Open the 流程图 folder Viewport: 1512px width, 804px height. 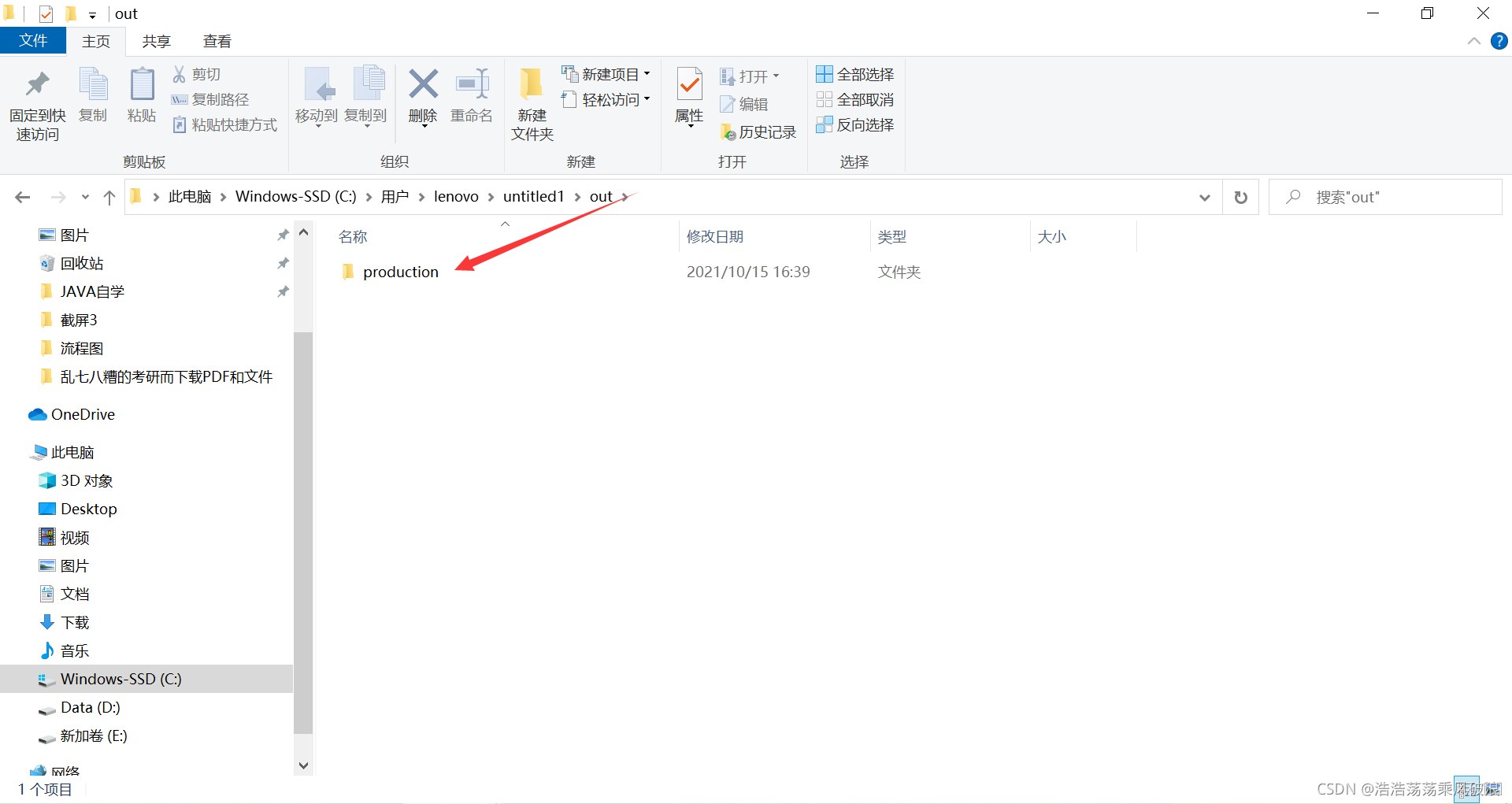click(82, 348)
